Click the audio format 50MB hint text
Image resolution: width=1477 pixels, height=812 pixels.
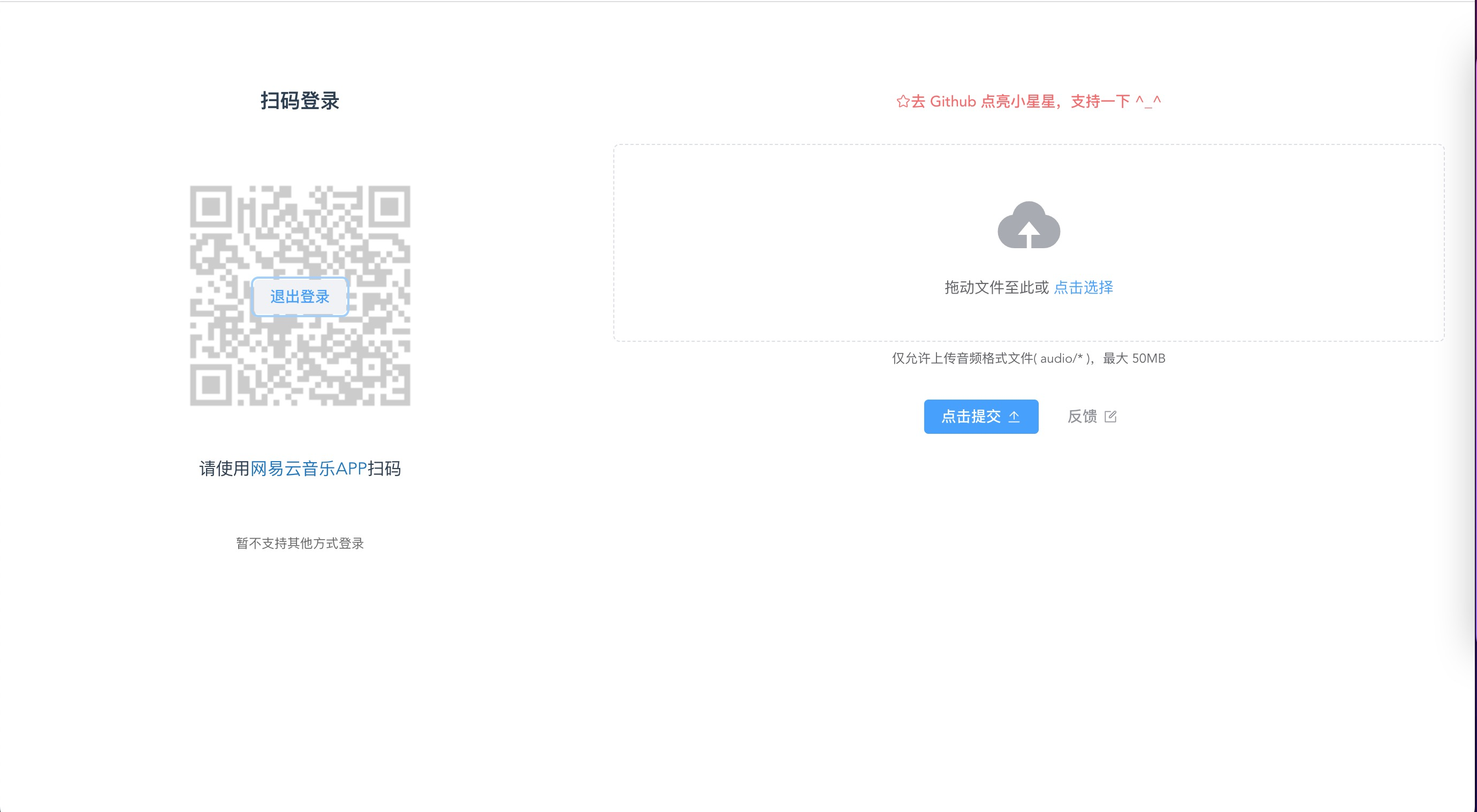click(1028, 358)
